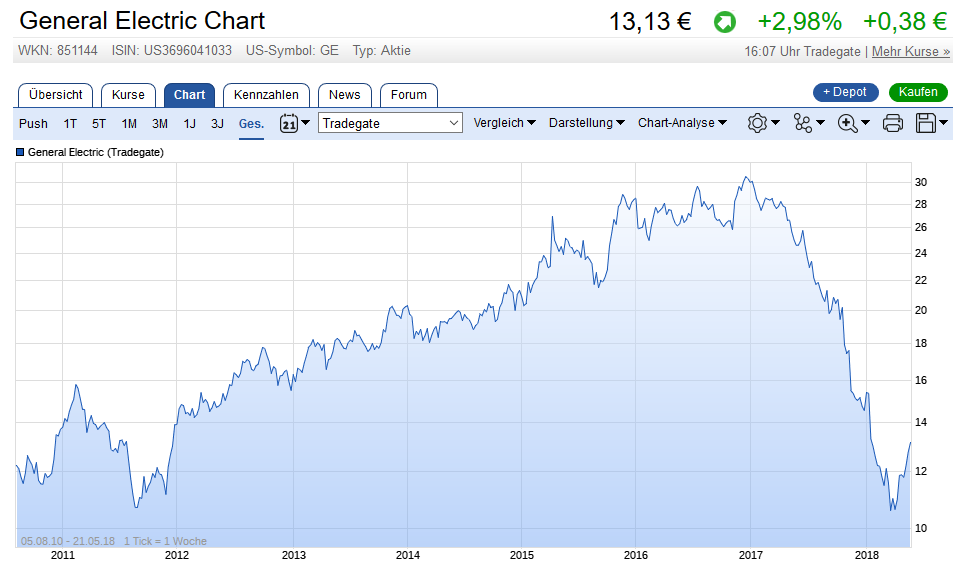The image size is (963, 564).
Task: Open the Forum tab
Action: click(x=408, y=95)
